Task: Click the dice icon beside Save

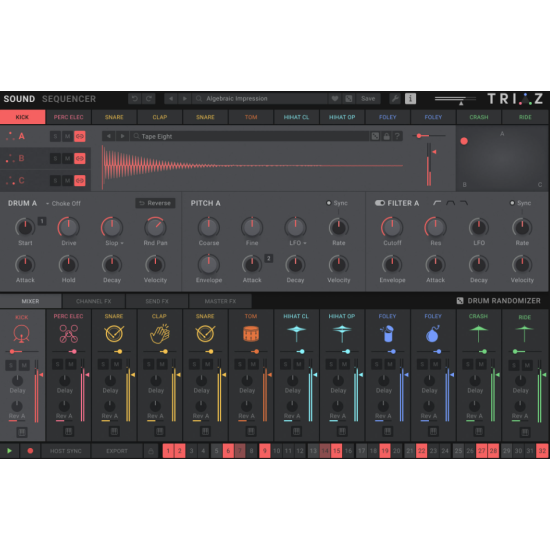Action: [x=349, y=99]
